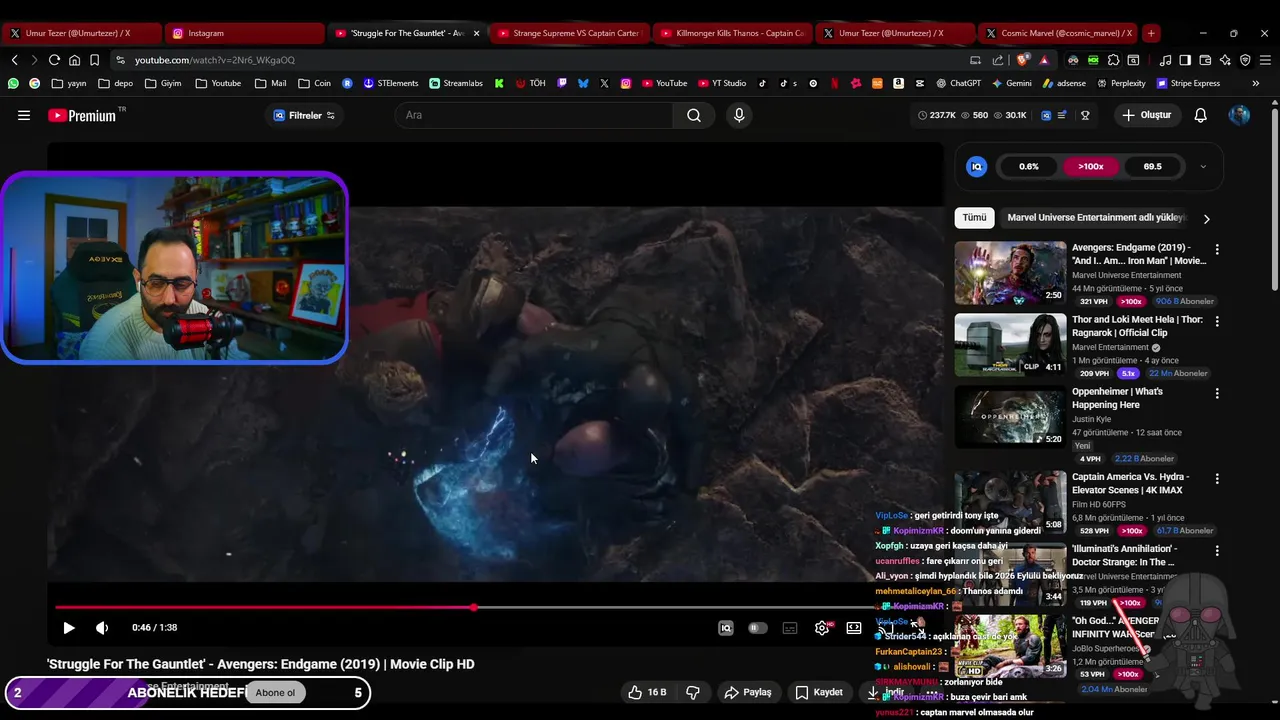Open the YouTube hamburger guide menu
The width and height of the screenshot is (1280, 720).
tap(24, 115)
